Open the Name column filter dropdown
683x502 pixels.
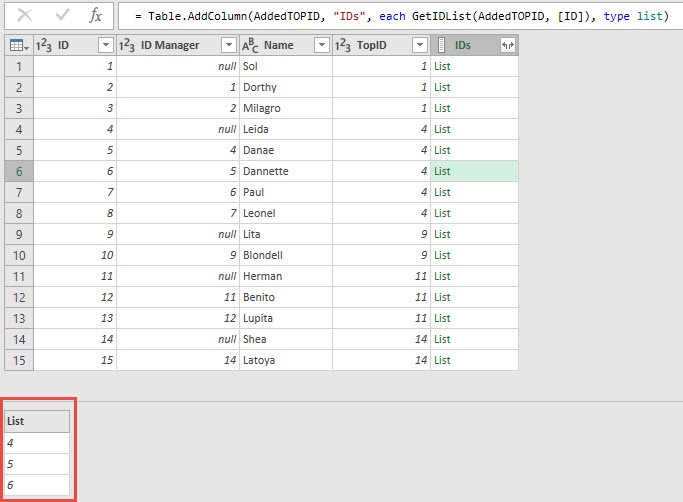point(321,45)
